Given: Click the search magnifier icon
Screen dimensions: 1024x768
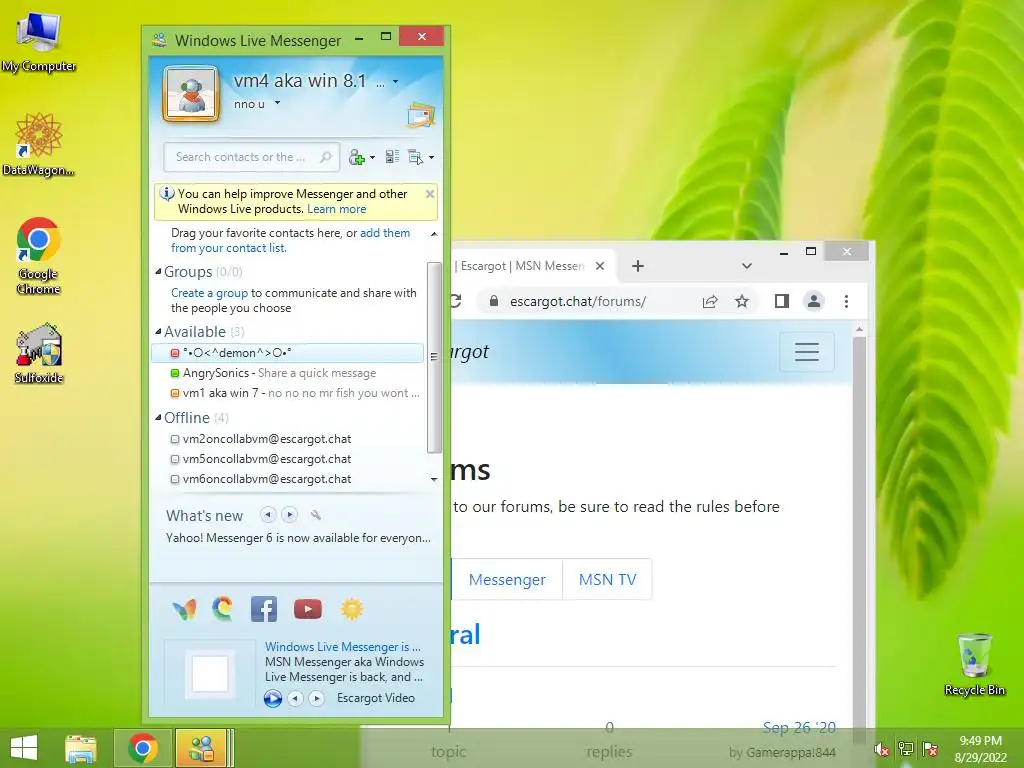Looking at the screenshot, I should [x=325, y=157].
